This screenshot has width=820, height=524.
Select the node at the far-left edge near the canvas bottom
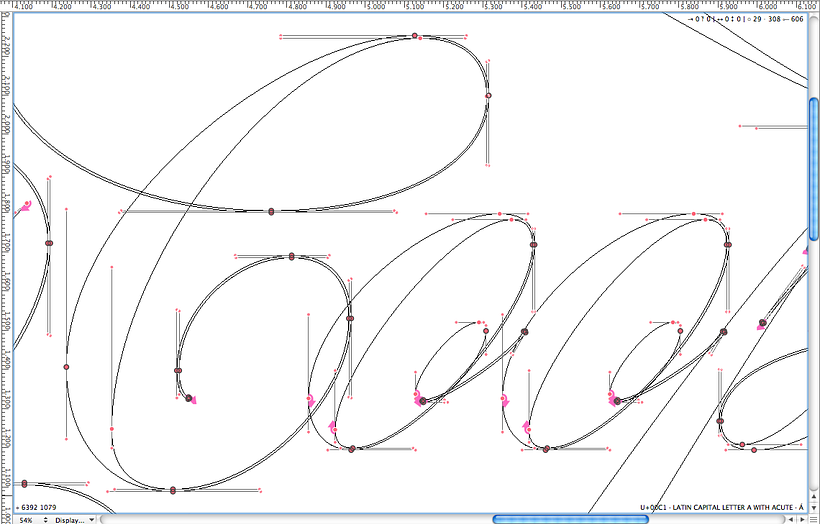click(x=22, y=484)
